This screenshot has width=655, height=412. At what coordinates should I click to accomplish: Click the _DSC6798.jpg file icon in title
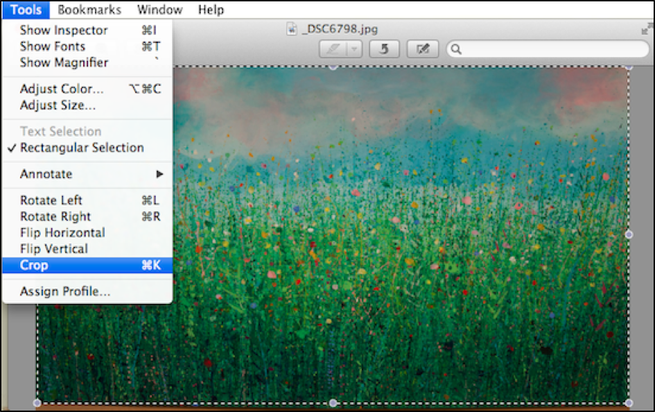click(292, 29)
